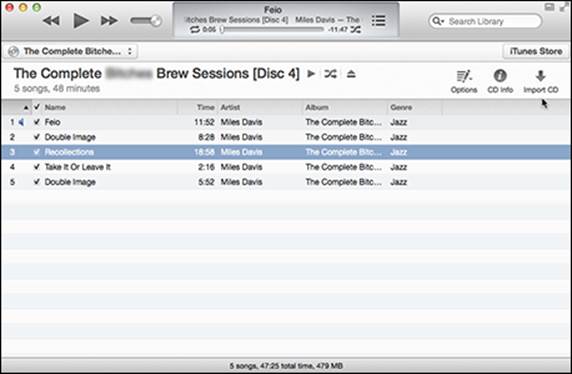Toggle shuffle icon next to remaining time

[356, 30]
